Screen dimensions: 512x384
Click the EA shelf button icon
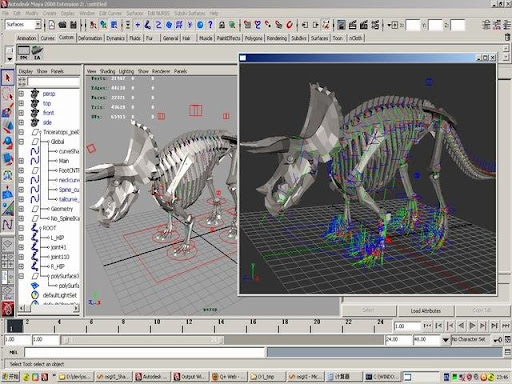tap(37, 53)
